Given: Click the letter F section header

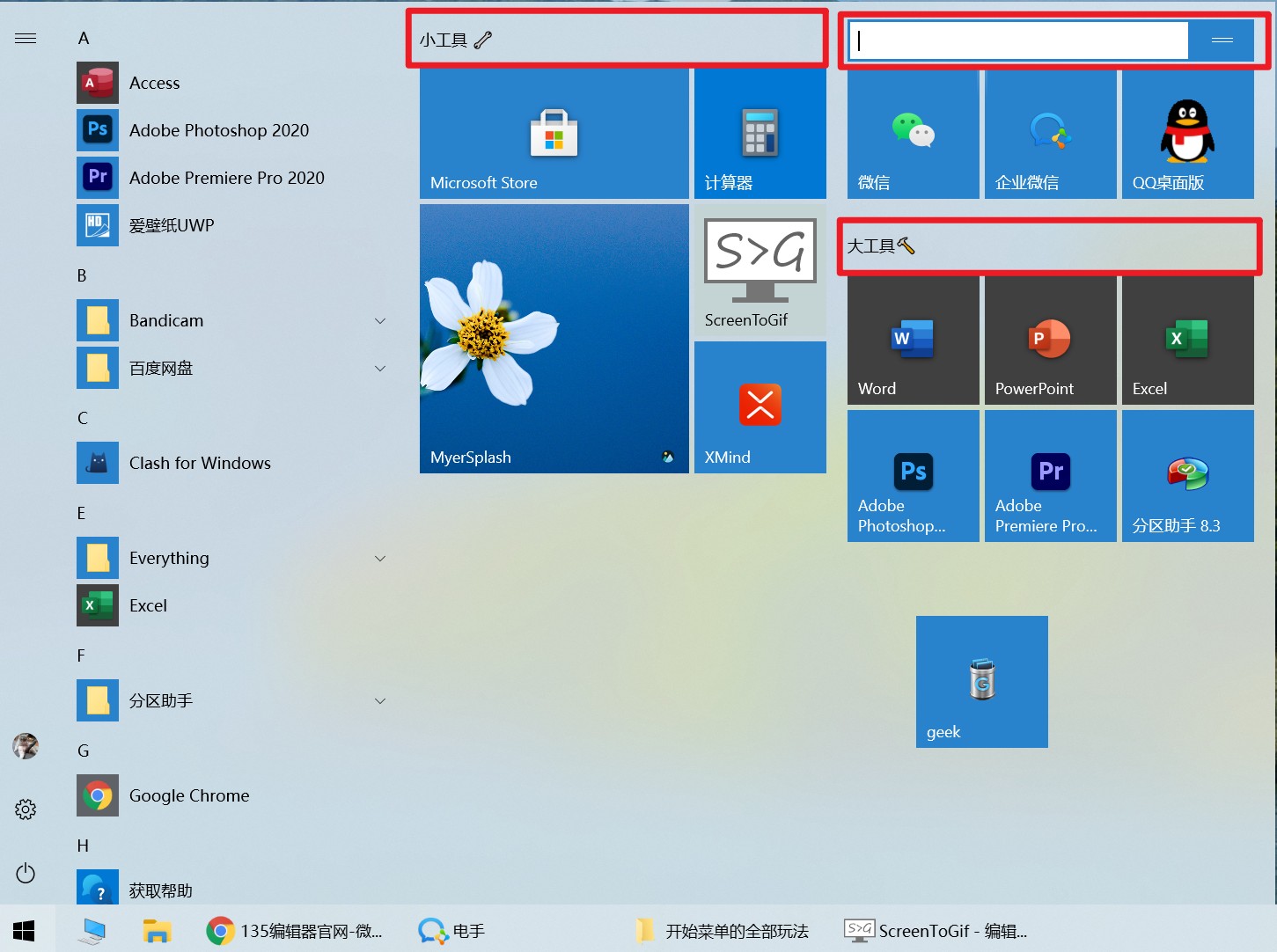Looking at the screenshot, I should [x=81, y=655].
